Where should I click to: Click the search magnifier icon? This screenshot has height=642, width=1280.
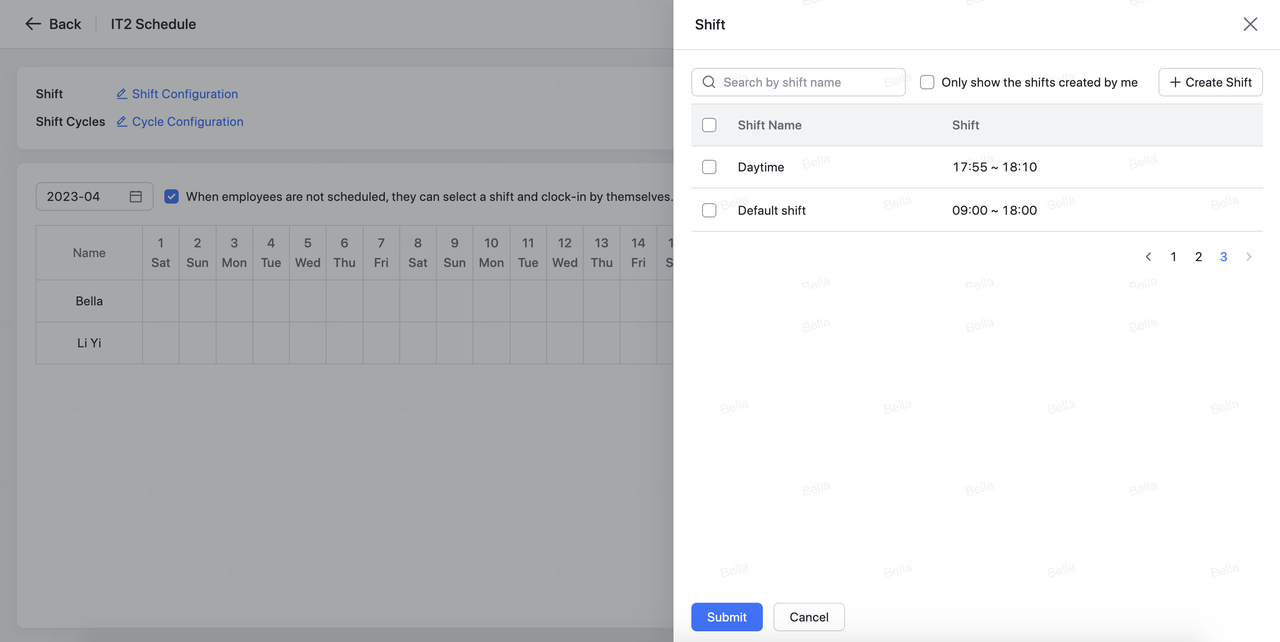click(709, 82)
